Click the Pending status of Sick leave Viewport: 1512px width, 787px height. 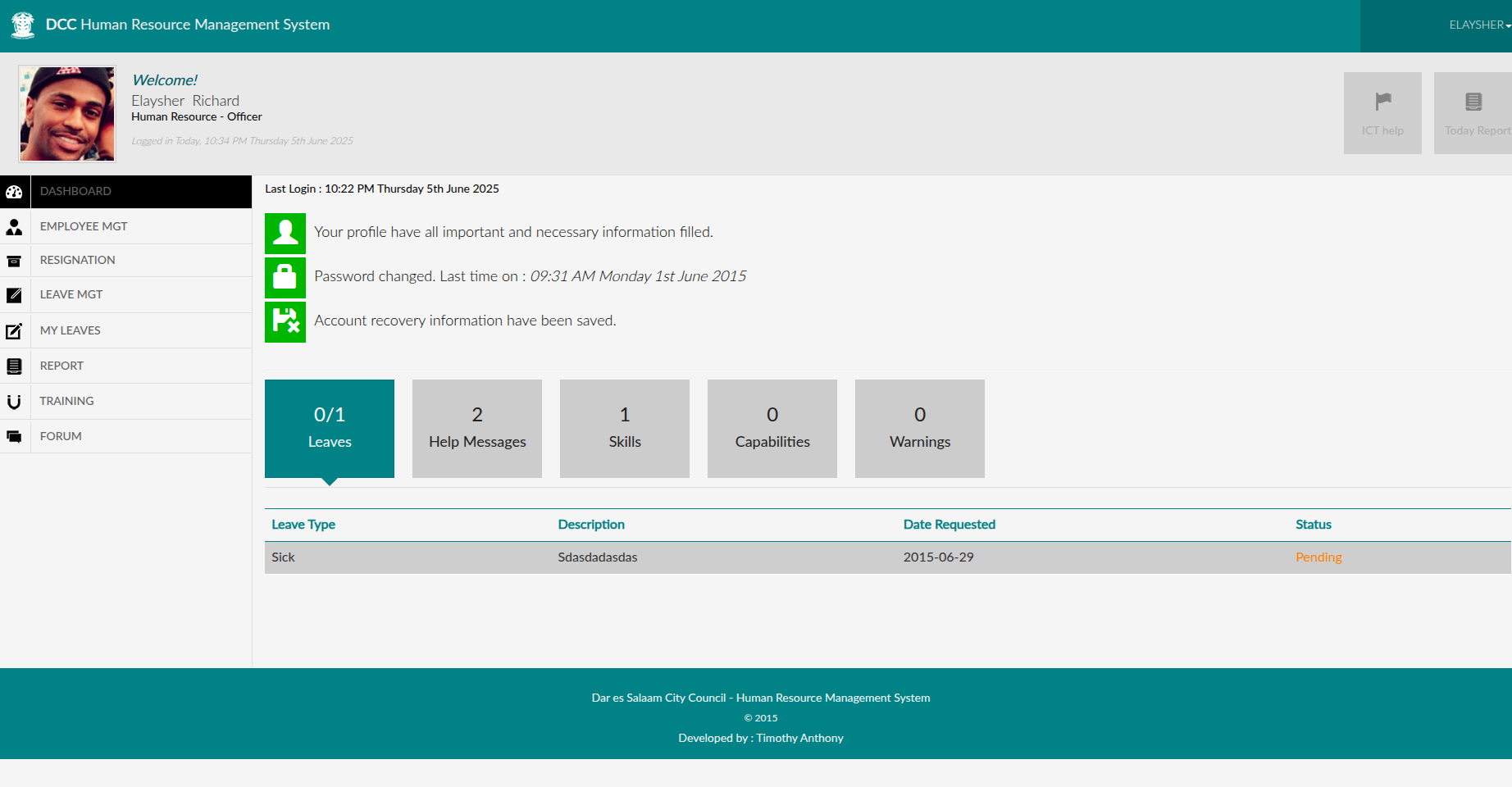pos(1318,557)
